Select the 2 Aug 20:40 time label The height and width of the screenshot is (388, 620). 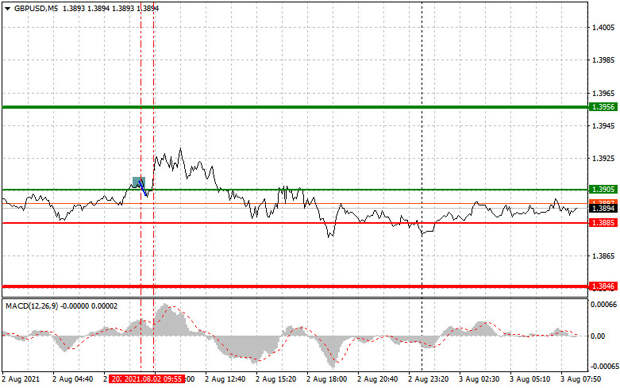(378, 379)
